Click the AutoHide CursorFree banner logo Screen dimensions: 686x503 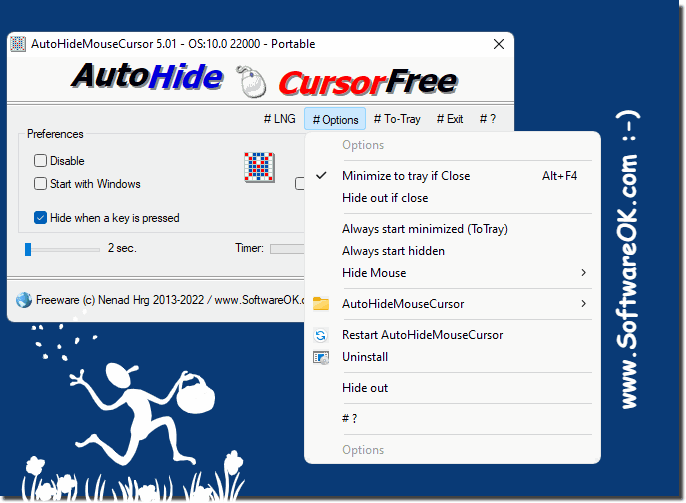pyautogui.click(x=264, y=80)
